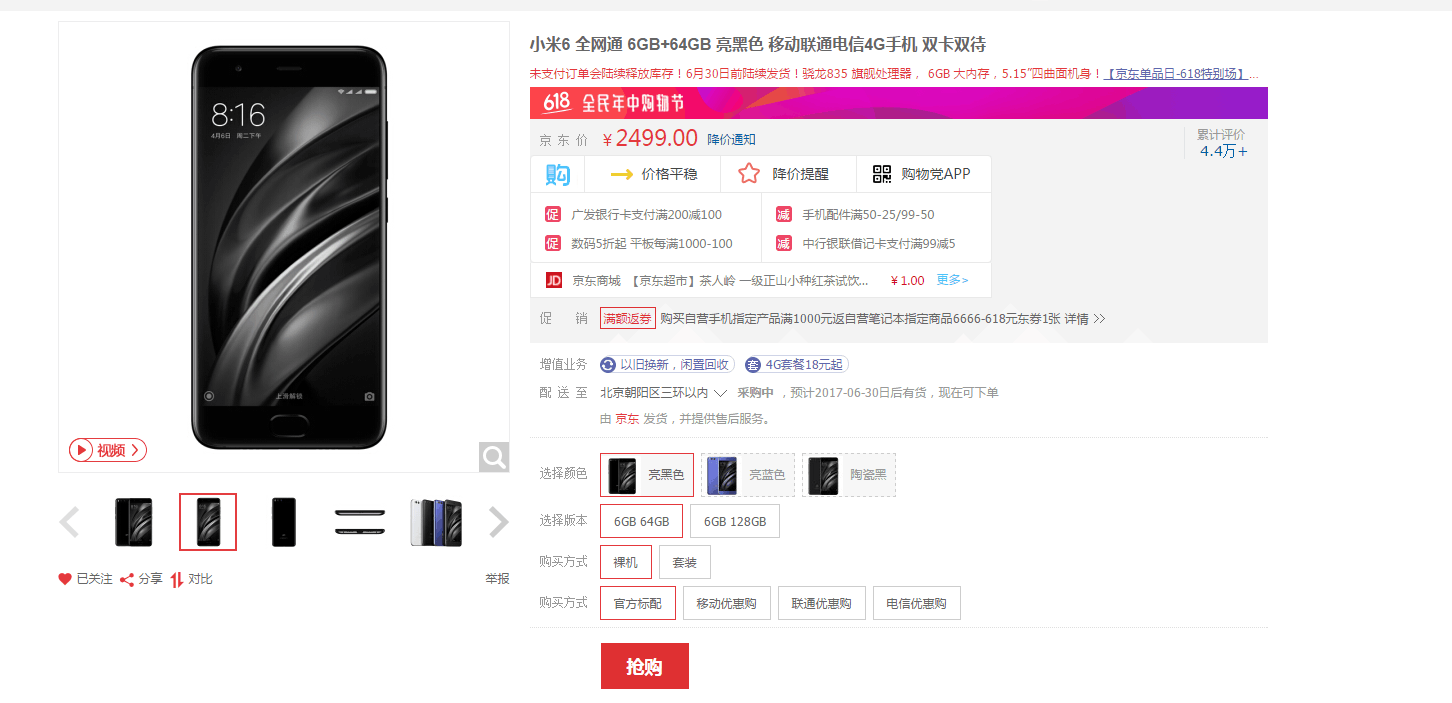Open the 购物党APP QR code icon
The width and height of the screenshot is (1452, 703).
tap(882, 174)
